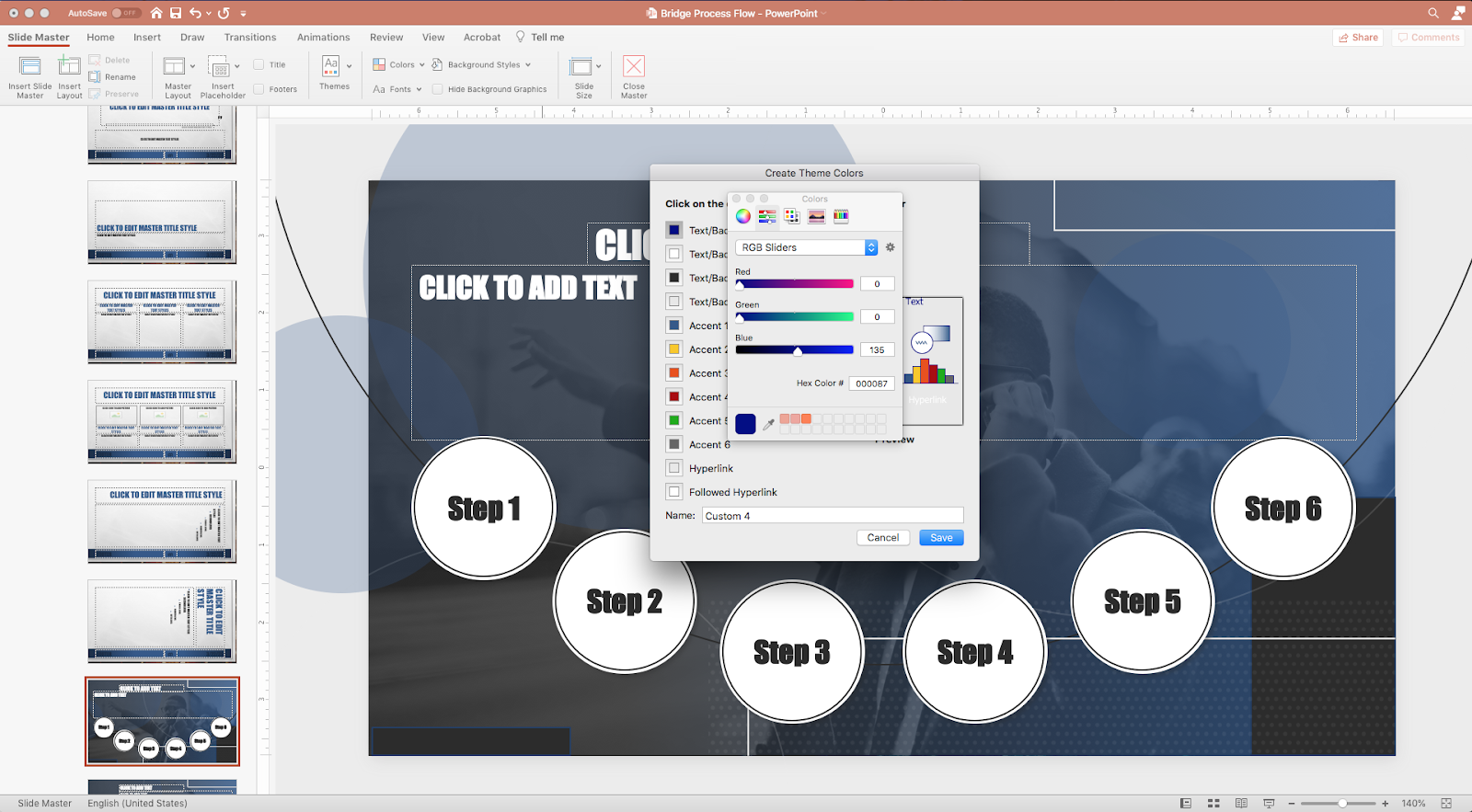Image resolution: width=1472 pixels, height=812 pixels.
Task: Click the Hex Color input field
Action: pos(872,383)
